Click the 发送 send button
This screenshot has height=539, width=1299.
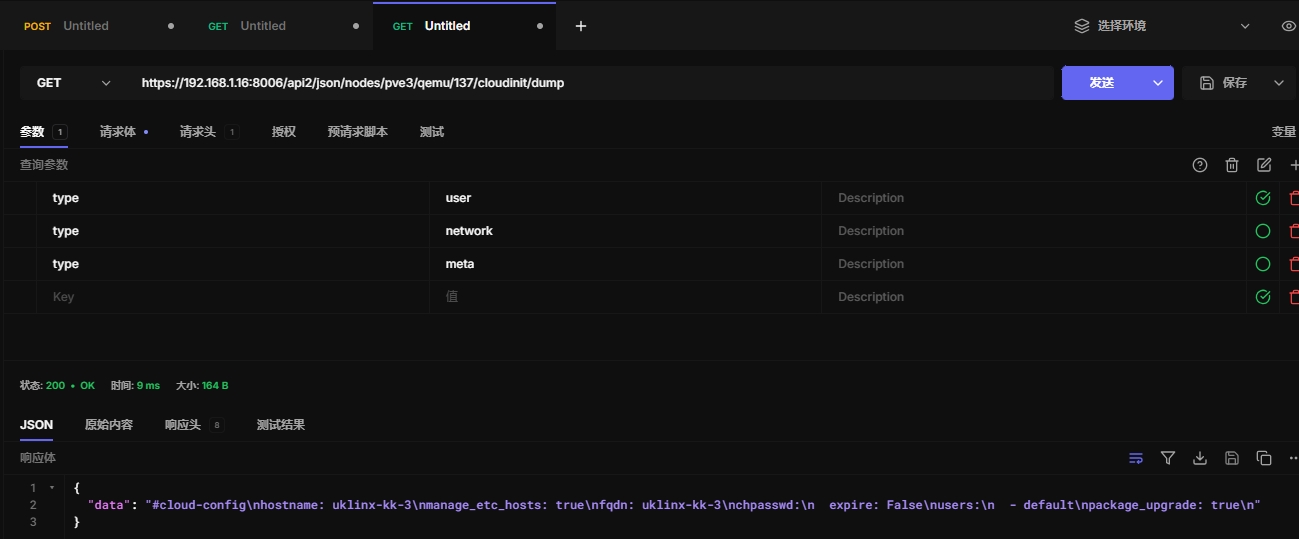coord(1102,83)
